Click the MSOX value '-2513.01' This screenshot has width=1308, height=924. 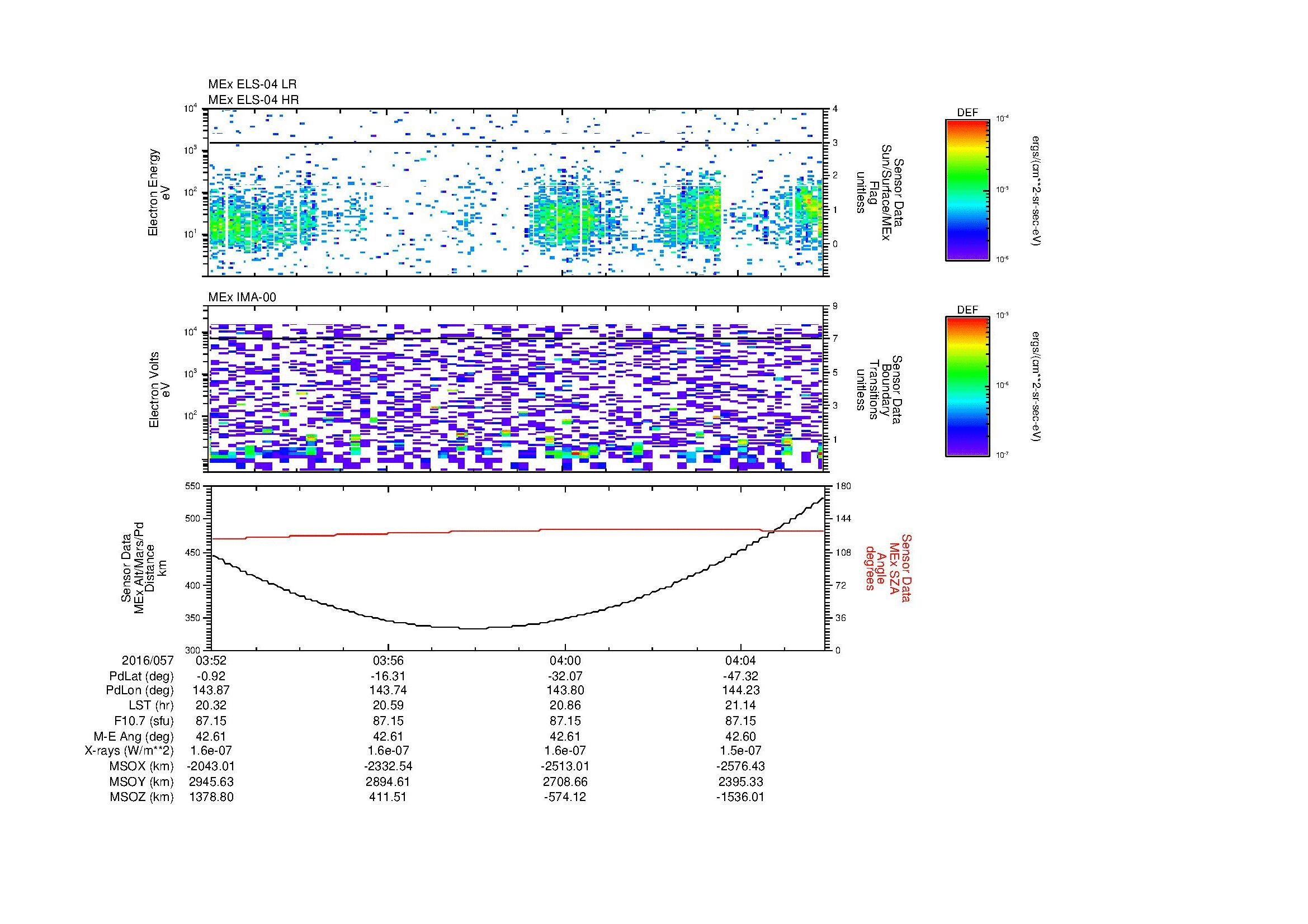point(565,766)
